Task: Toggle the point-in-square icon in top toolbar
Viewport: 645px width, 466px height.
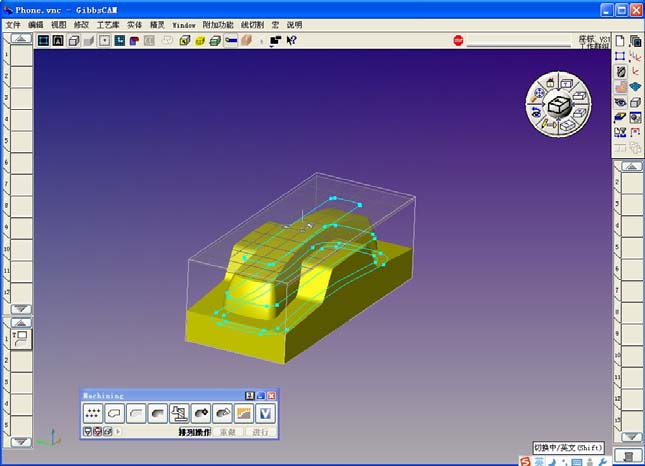Action: [104, 41]
